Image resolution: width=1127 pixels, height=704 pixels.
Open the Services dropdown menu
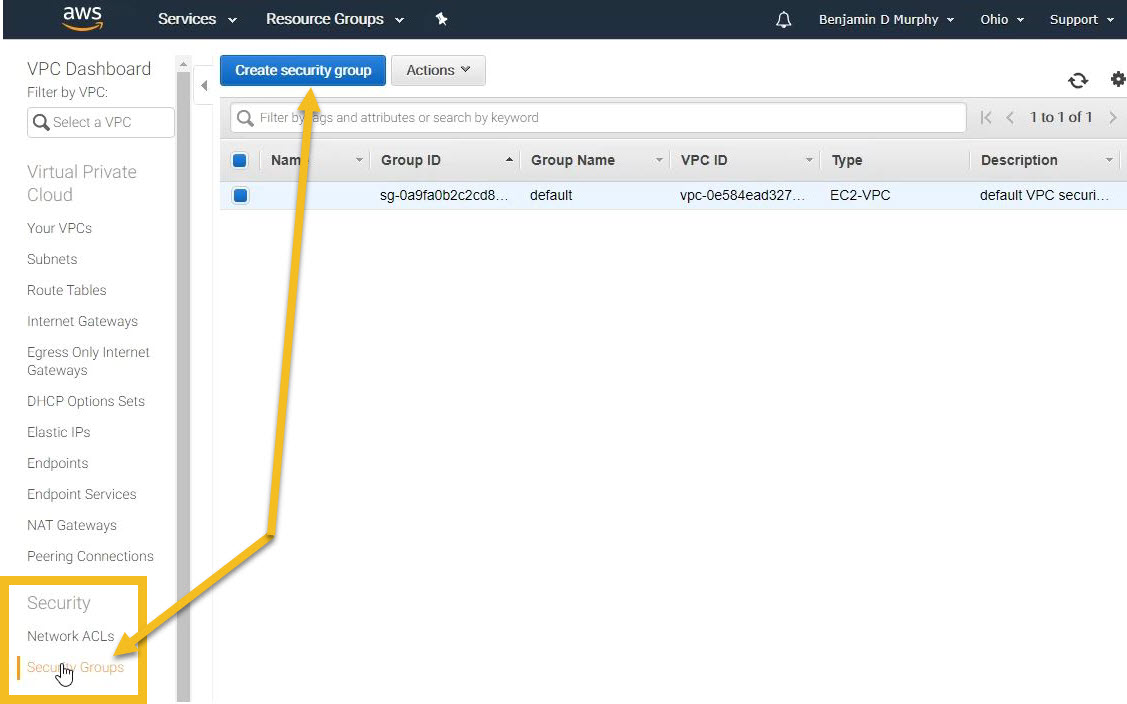[x=197, y=19]
